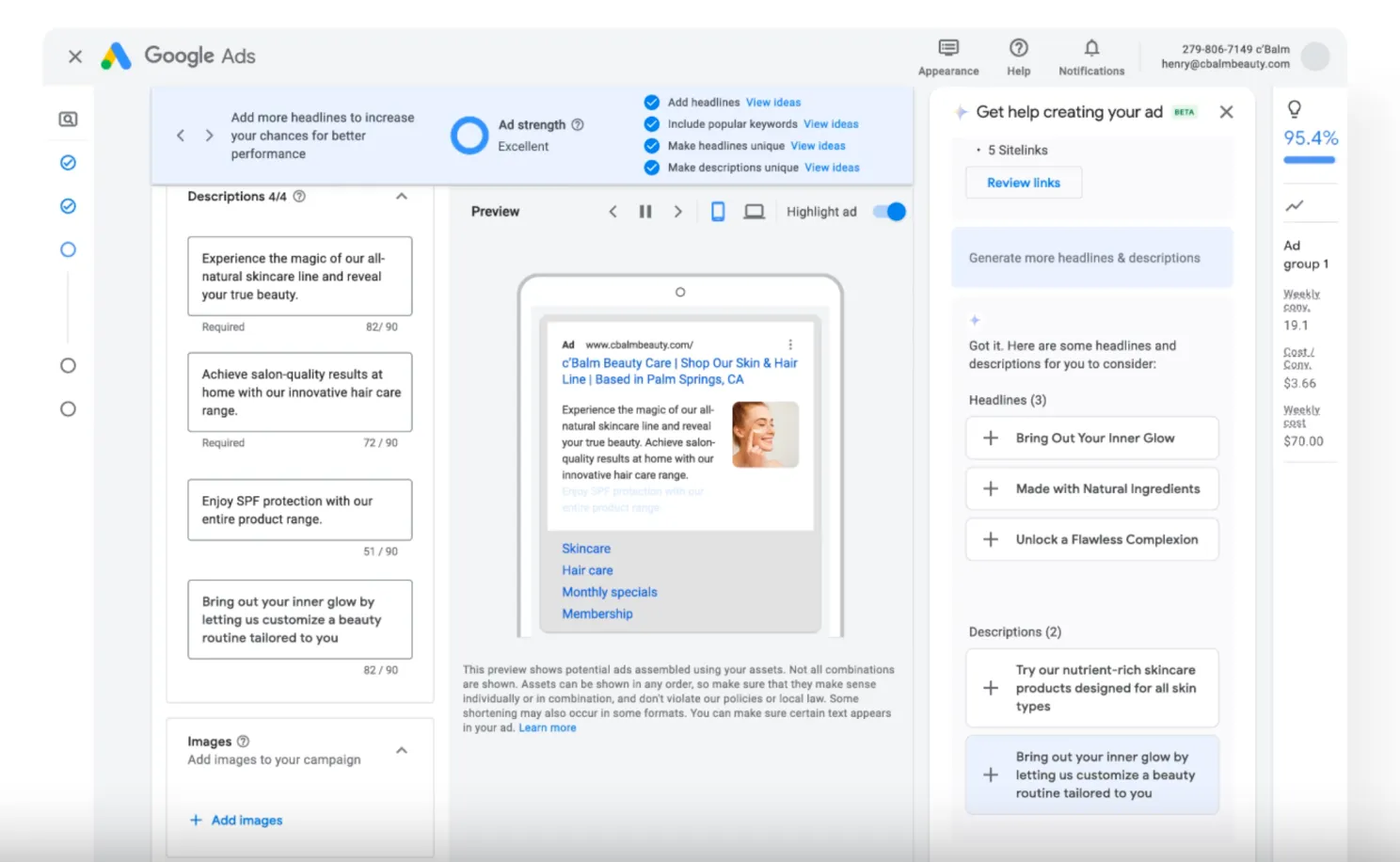Click the Descriptions help icon
Viewport: 1400px width, 862px height.
(299, 197)
